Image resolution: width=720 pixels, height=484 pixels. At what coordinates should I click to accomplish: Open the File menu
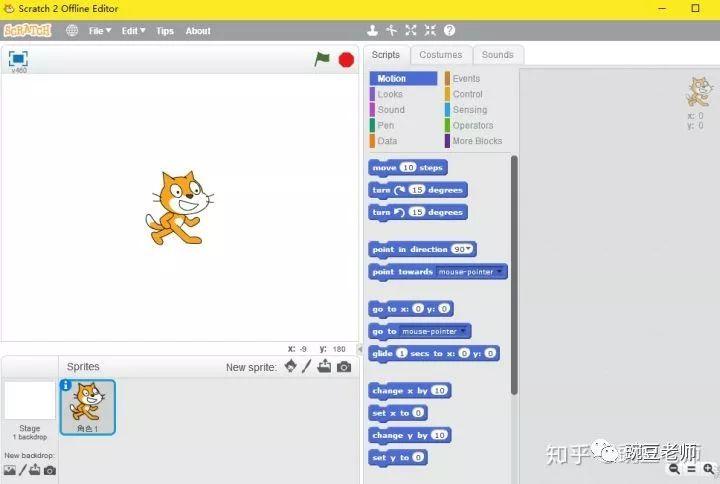pyautogui.click(x=100, y=31)
